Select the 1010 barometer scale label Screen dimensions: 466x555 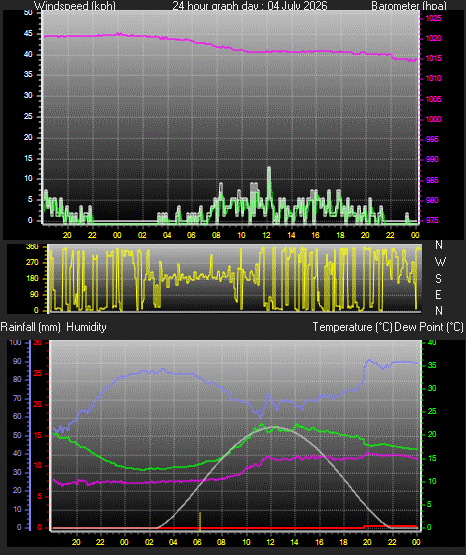coord(433,79)
